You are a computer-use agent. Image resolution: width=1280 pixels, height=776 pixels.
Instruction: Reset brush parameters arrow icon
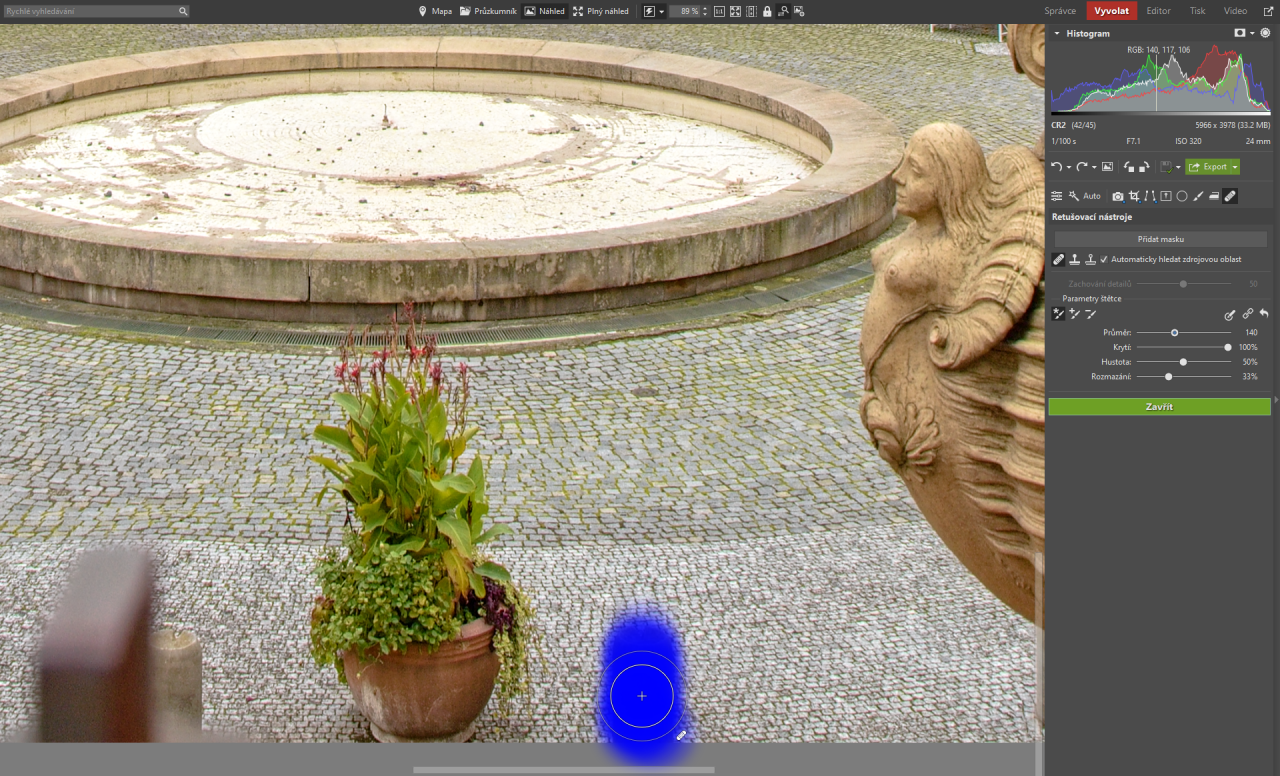1264,314
